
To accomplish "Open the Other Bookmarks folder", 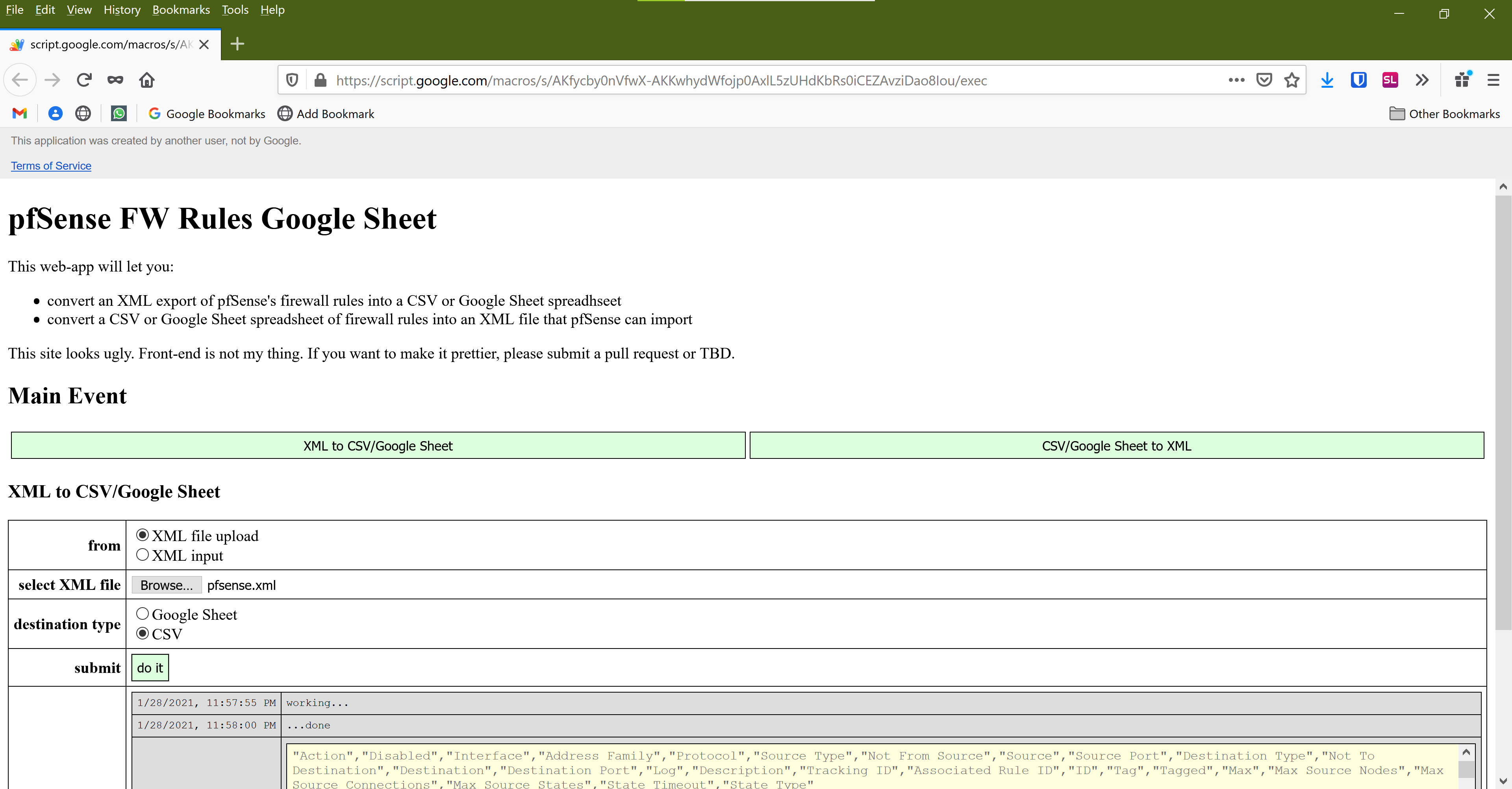I will pyautogui.click(x=1445, y=114).
